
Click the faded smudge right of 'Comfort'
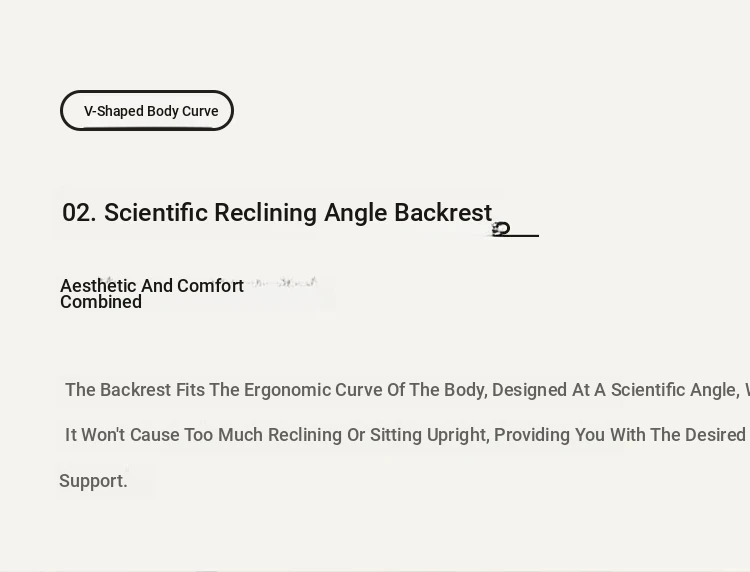[x=282, y=282]
